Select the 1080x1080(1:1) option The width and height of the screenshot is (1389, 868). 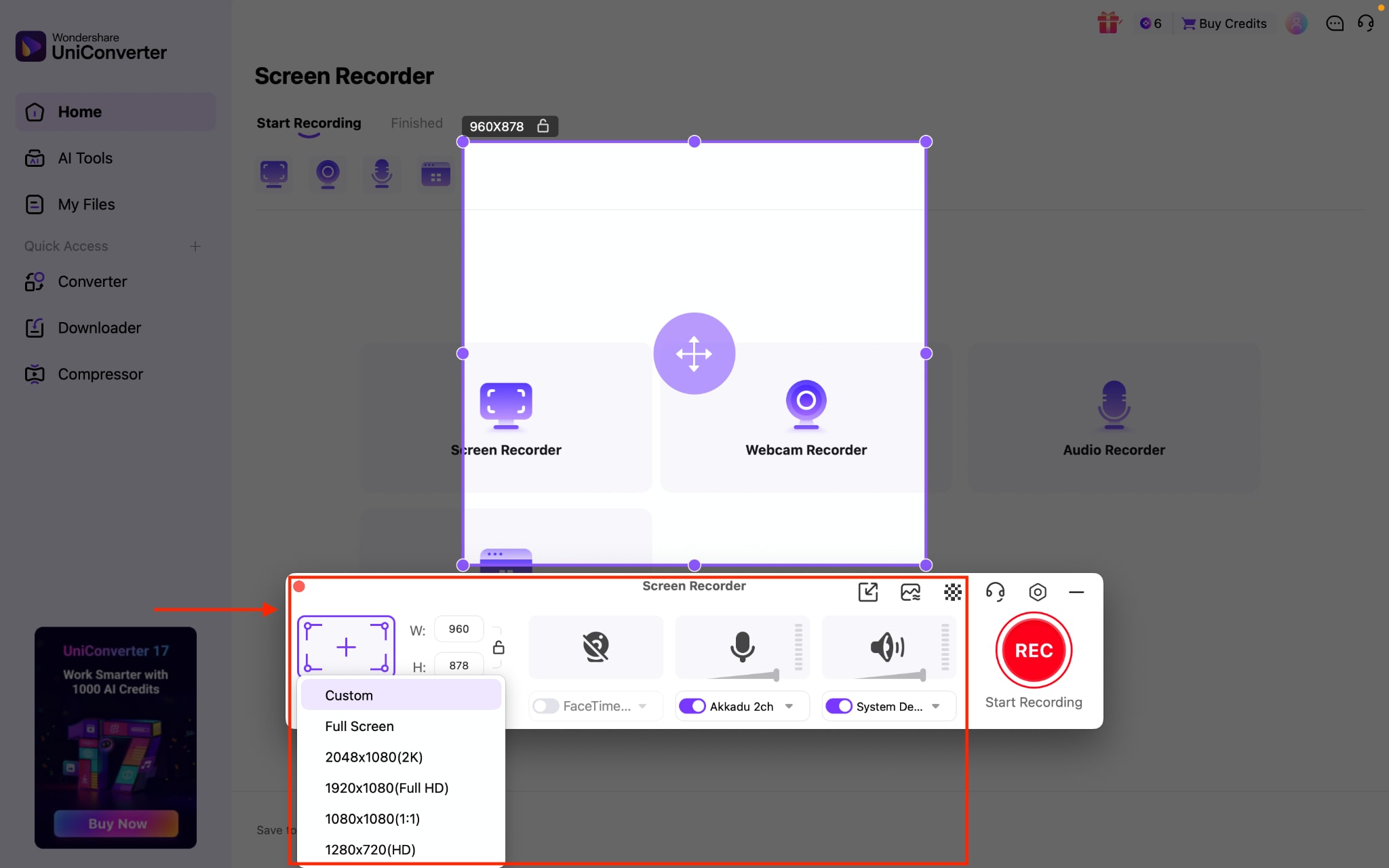[x=402, y=818]
